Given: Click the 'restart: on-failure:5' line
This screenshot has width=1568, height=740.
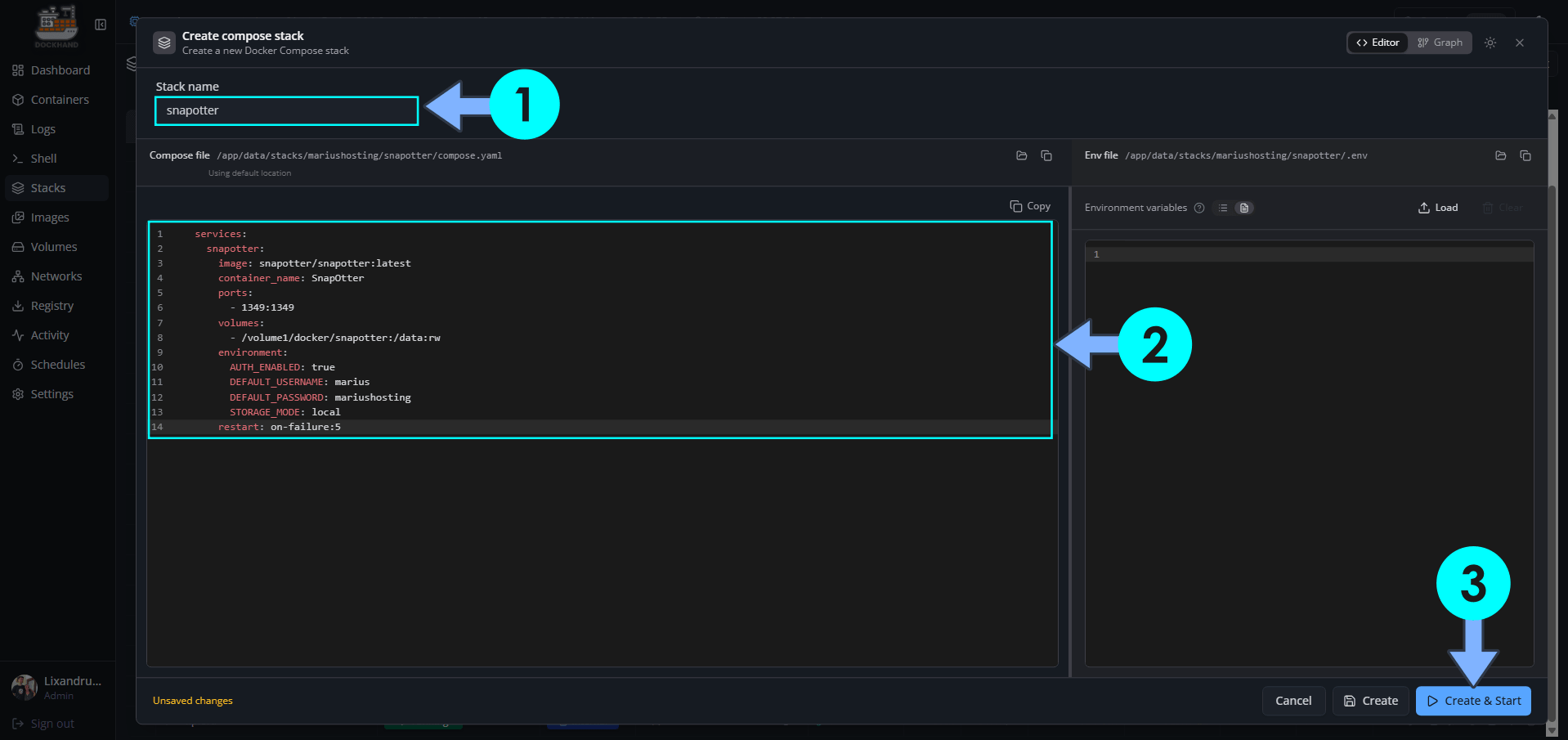Looking at the screenshot, I should (x=280, y=427).
